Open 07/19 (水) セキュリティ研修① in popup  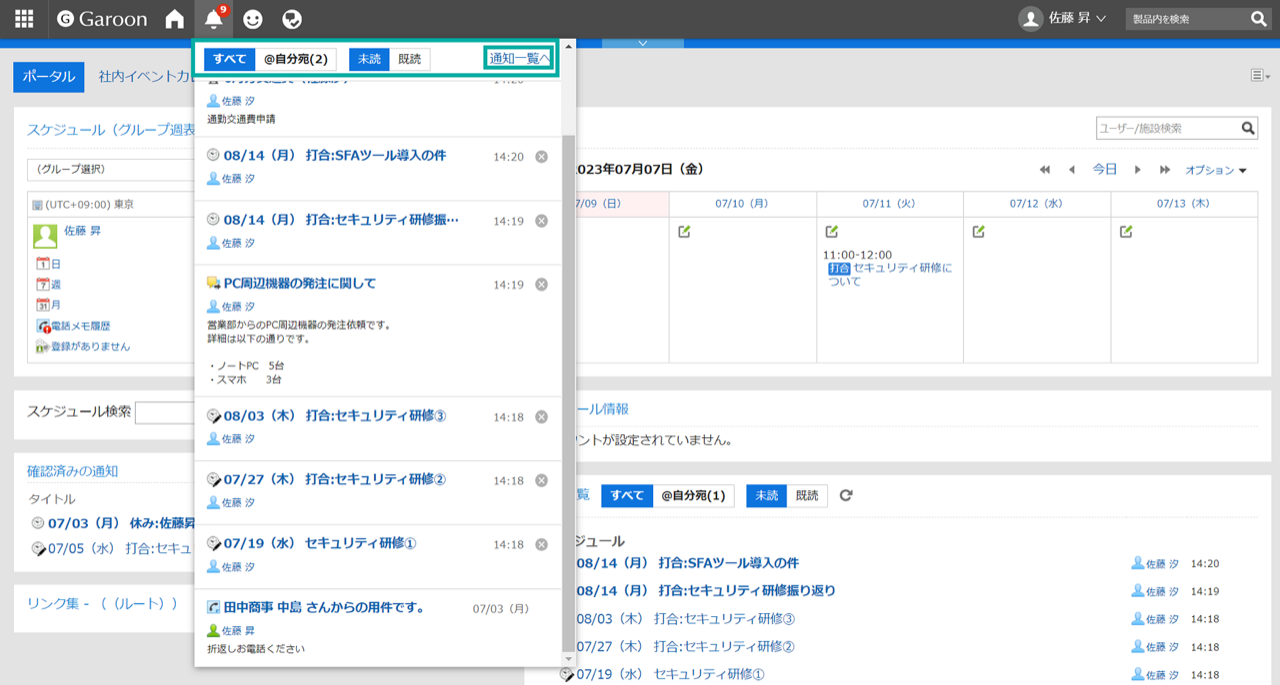click(x=320, y=544)
